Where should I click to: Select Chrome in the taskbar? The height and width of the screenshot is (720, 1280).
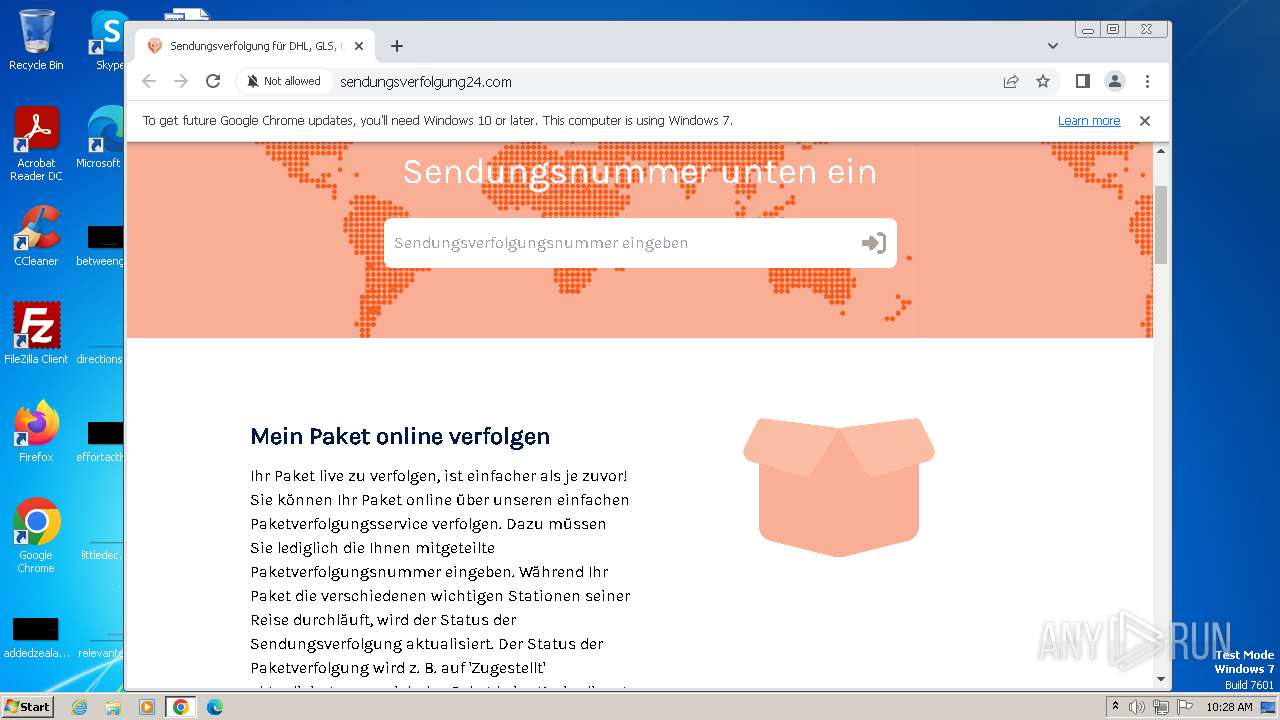180,707
